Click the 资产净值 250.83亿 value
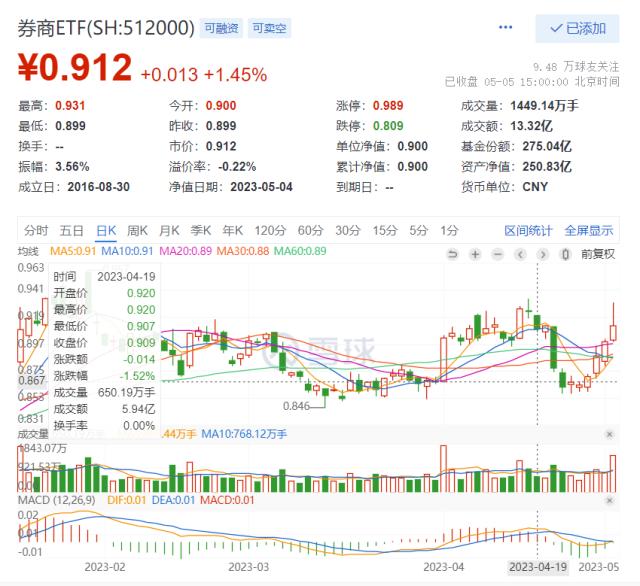 [547, 167]
